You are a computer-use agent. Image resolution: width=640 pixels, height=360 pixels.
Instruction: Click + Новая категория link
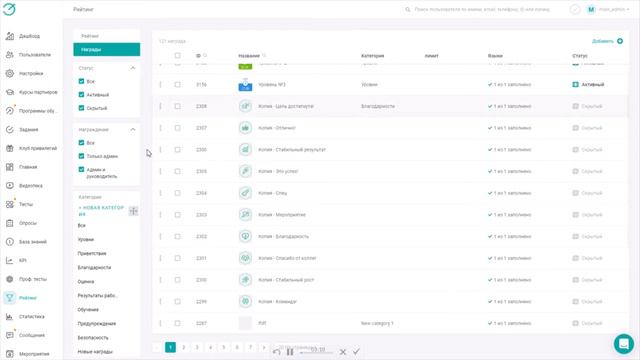(101, 211)
